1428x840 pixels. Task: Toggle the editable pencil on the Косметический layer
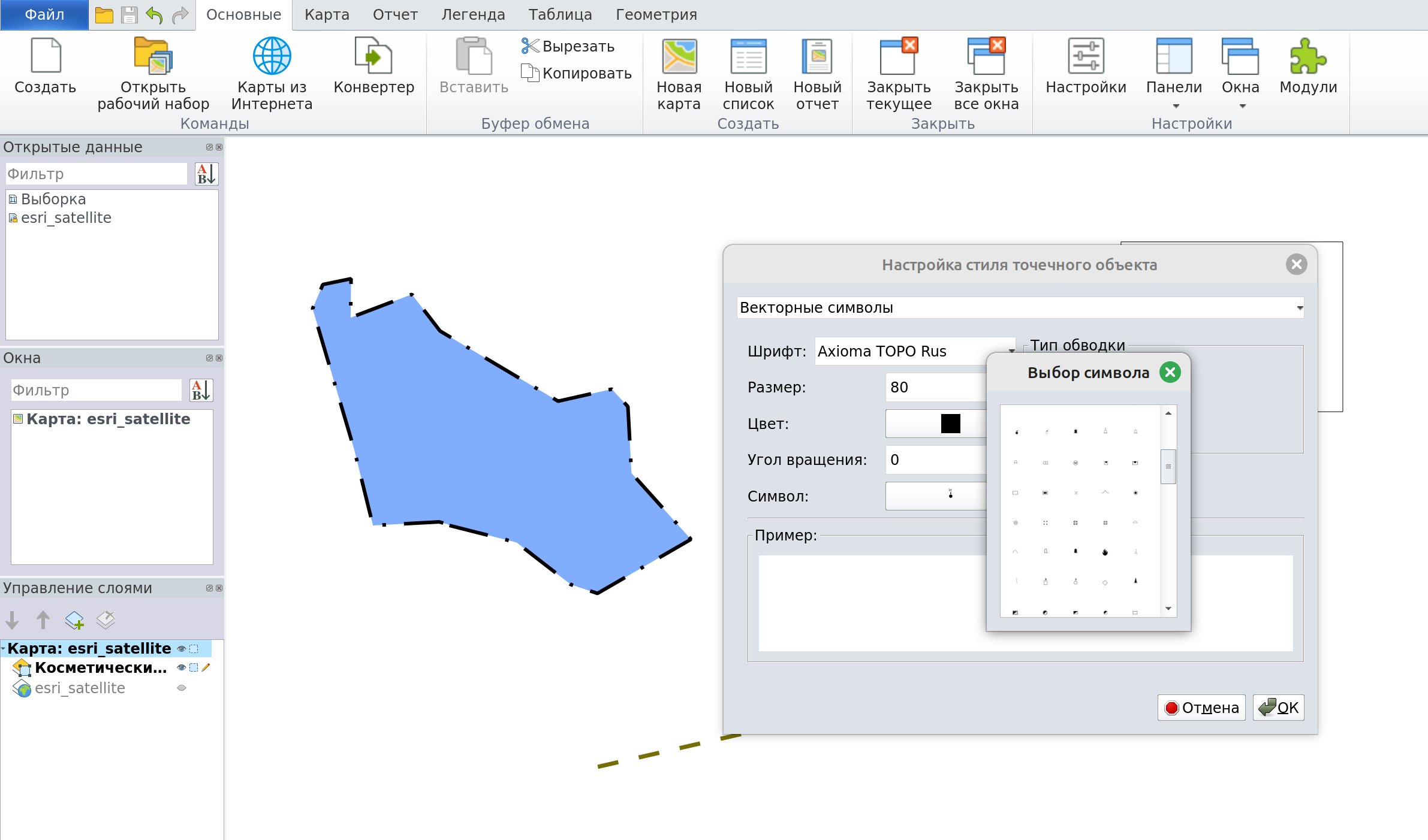(x=206, y=667)
